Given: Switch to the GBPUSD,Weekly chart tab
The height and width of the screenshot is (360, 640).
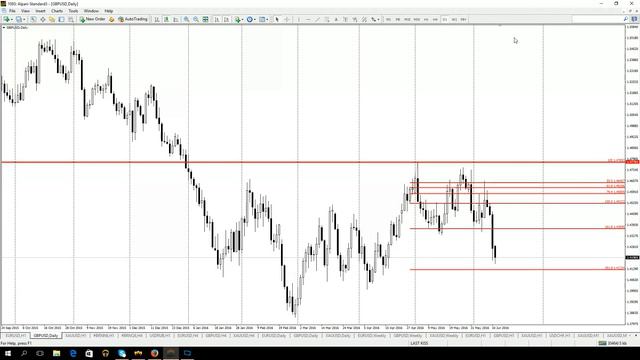Looking at the screenshot, I should [x=408, y=336].
